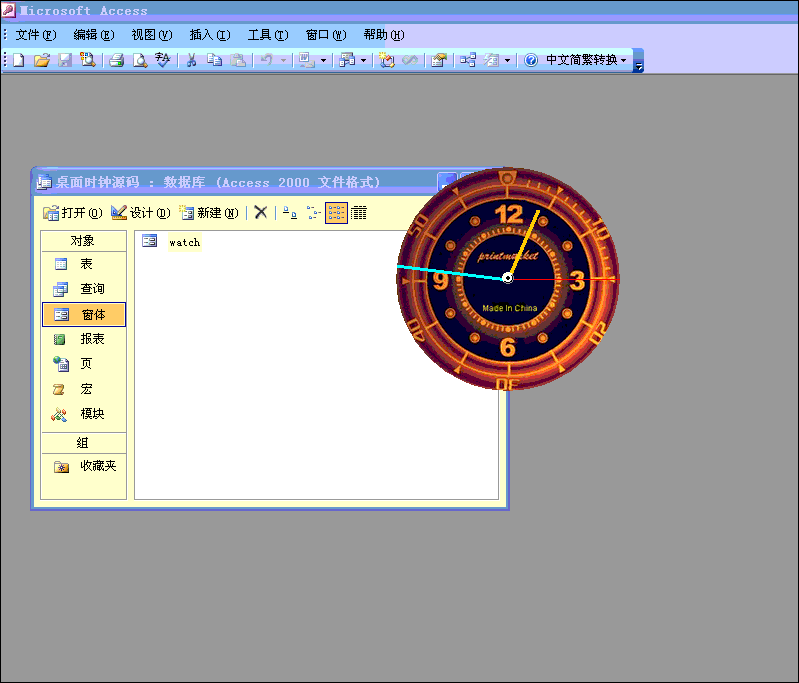The image size is (799, 683).
Task: Click the 桌面时钟源码 database window title bar
Action: point(234,182)
